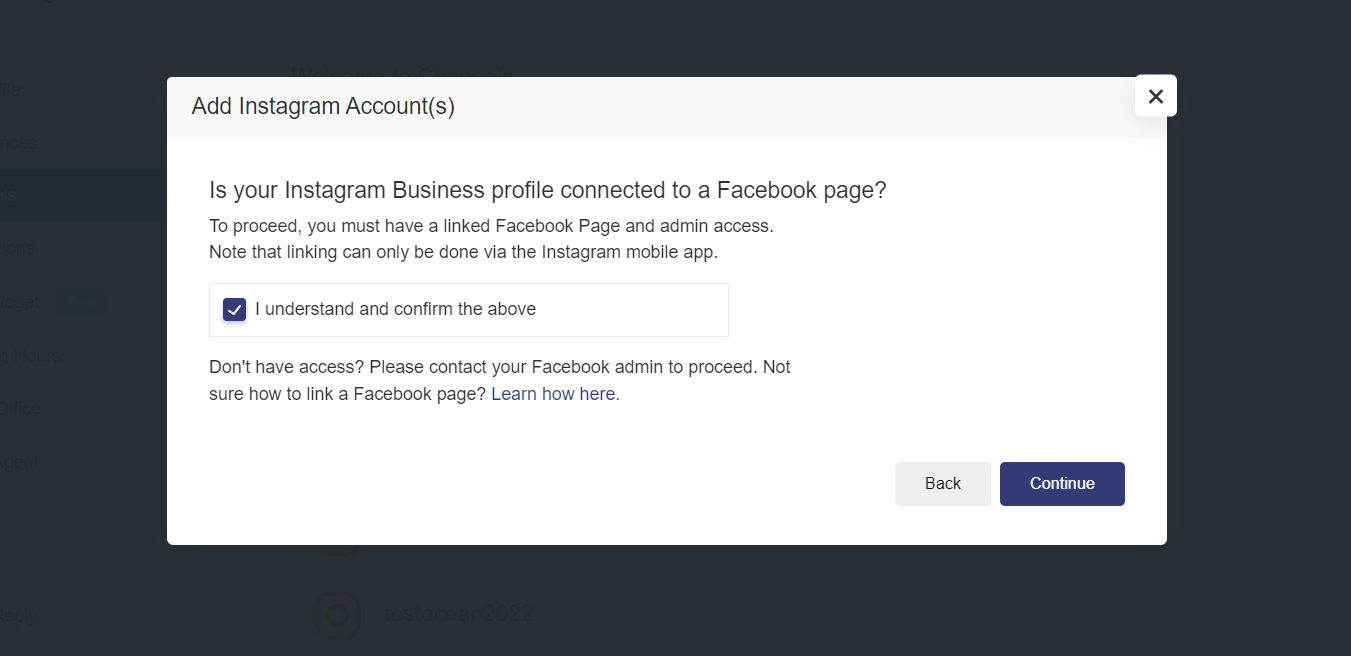Viewport: 1351px width, 656px height.
Task: Open the sidebar item ending in "Office"
Action: tap(22, 408)
